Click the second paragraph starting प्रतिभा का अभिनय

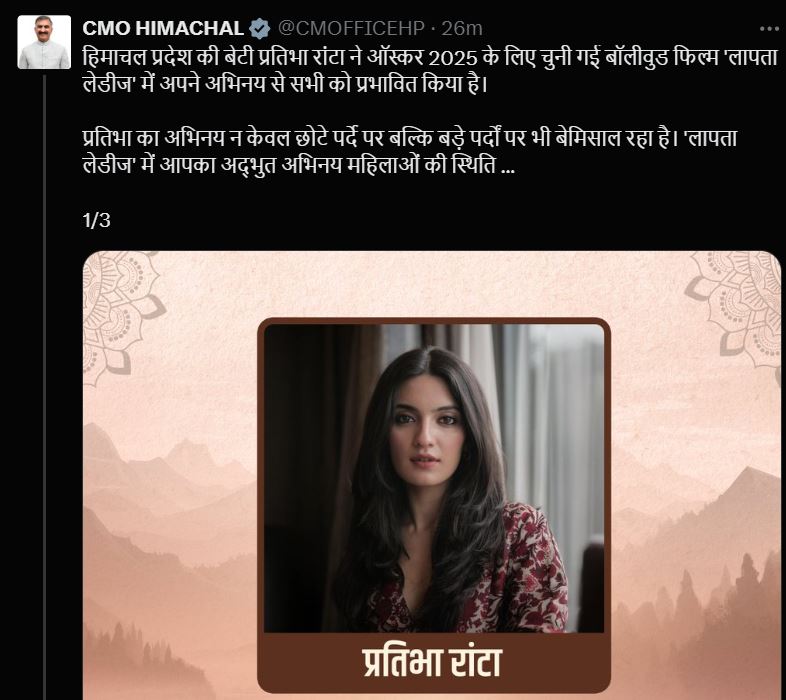(410, 152)
